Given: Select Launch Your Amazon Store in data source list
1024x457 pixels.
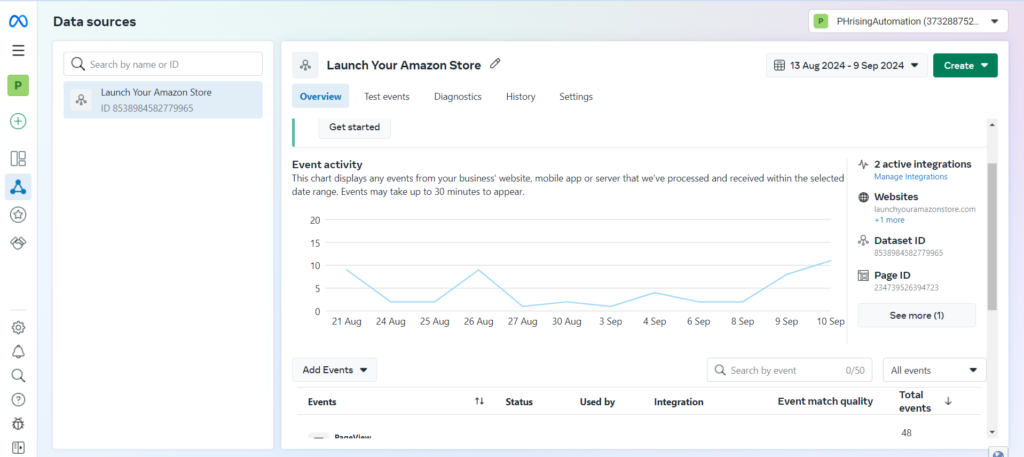Looking at the screenshot, I should click(163, 100).
